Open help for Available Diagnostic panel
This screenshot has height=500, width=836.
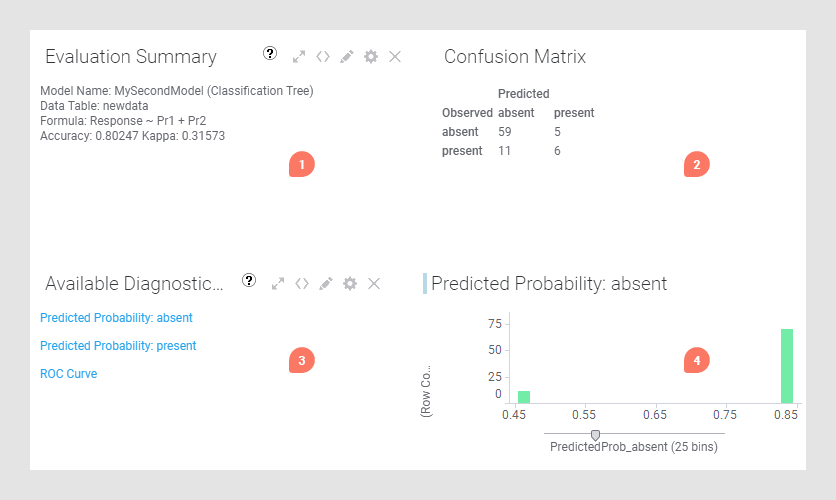(x=249, y=280)
